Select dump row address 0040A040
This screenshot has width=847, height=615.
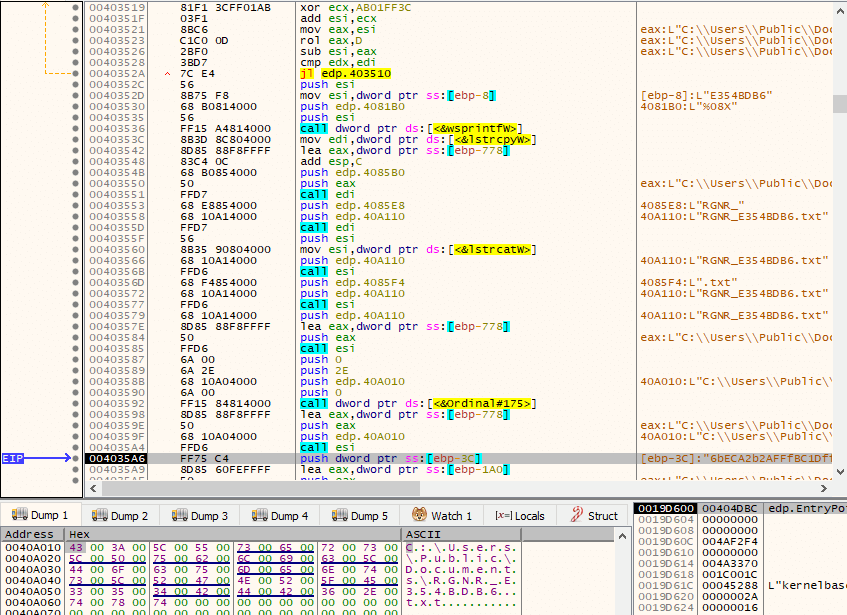pos(33,580)
